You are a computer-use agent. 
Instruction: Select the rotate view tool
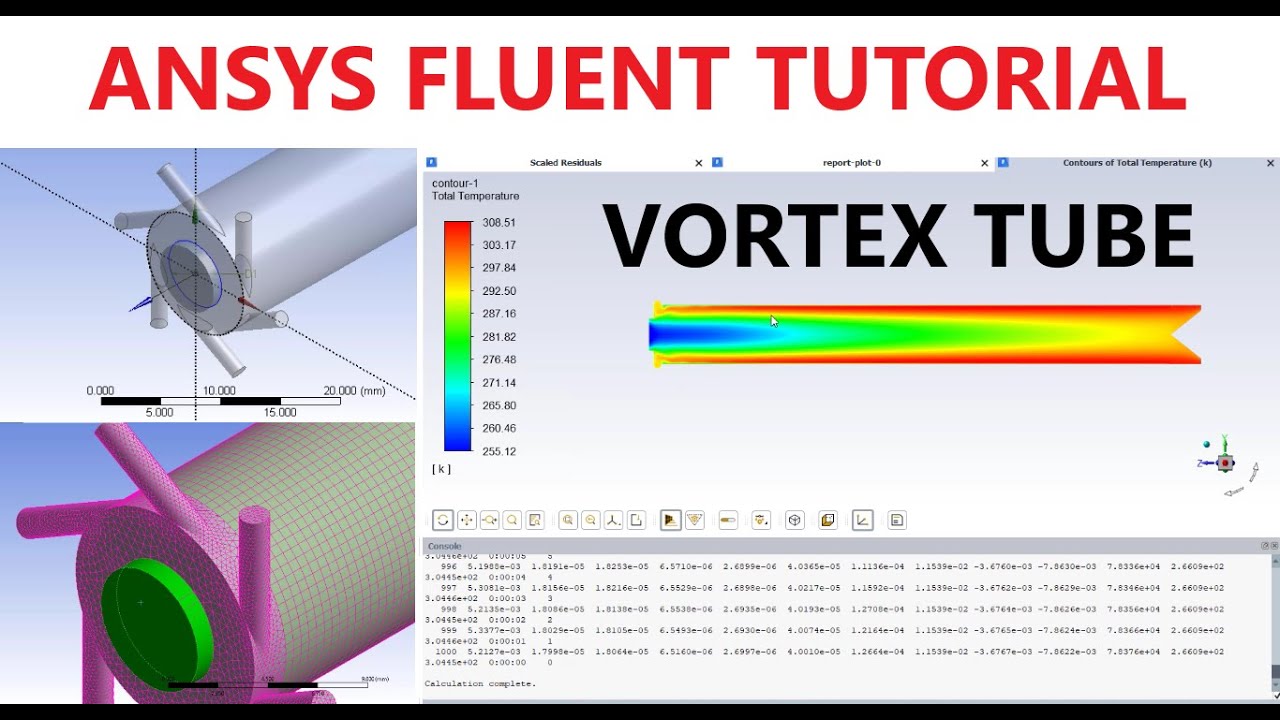(x=443, y=520)
